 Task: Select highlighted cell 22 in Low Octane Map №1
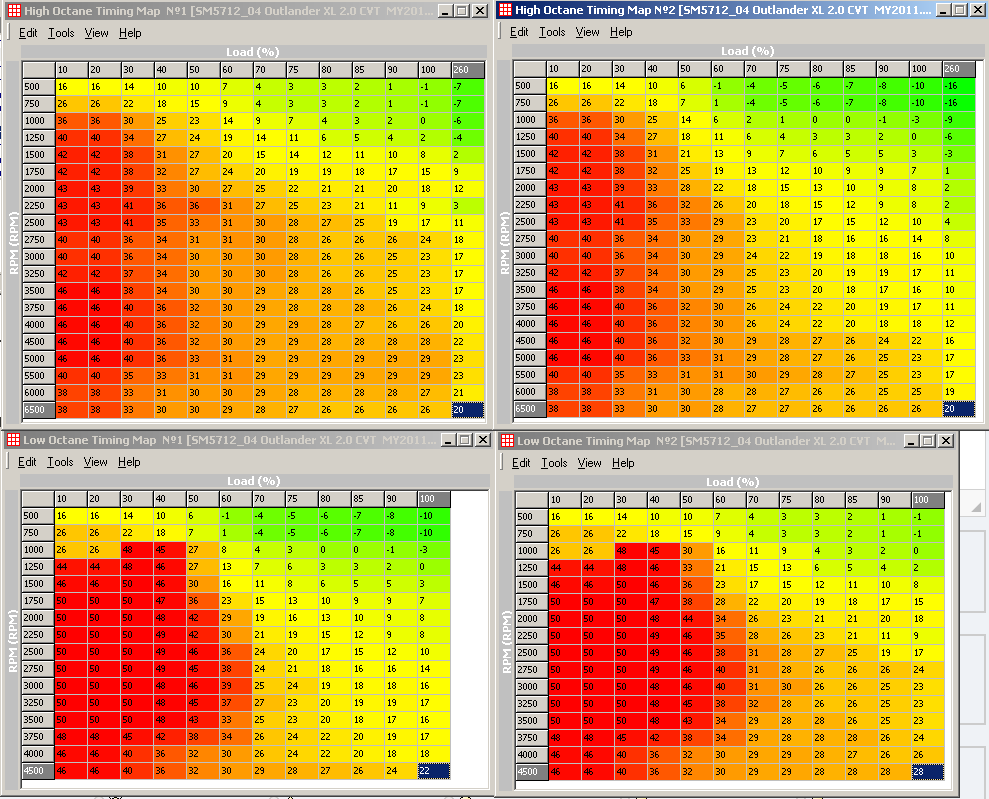click(434, 771)
